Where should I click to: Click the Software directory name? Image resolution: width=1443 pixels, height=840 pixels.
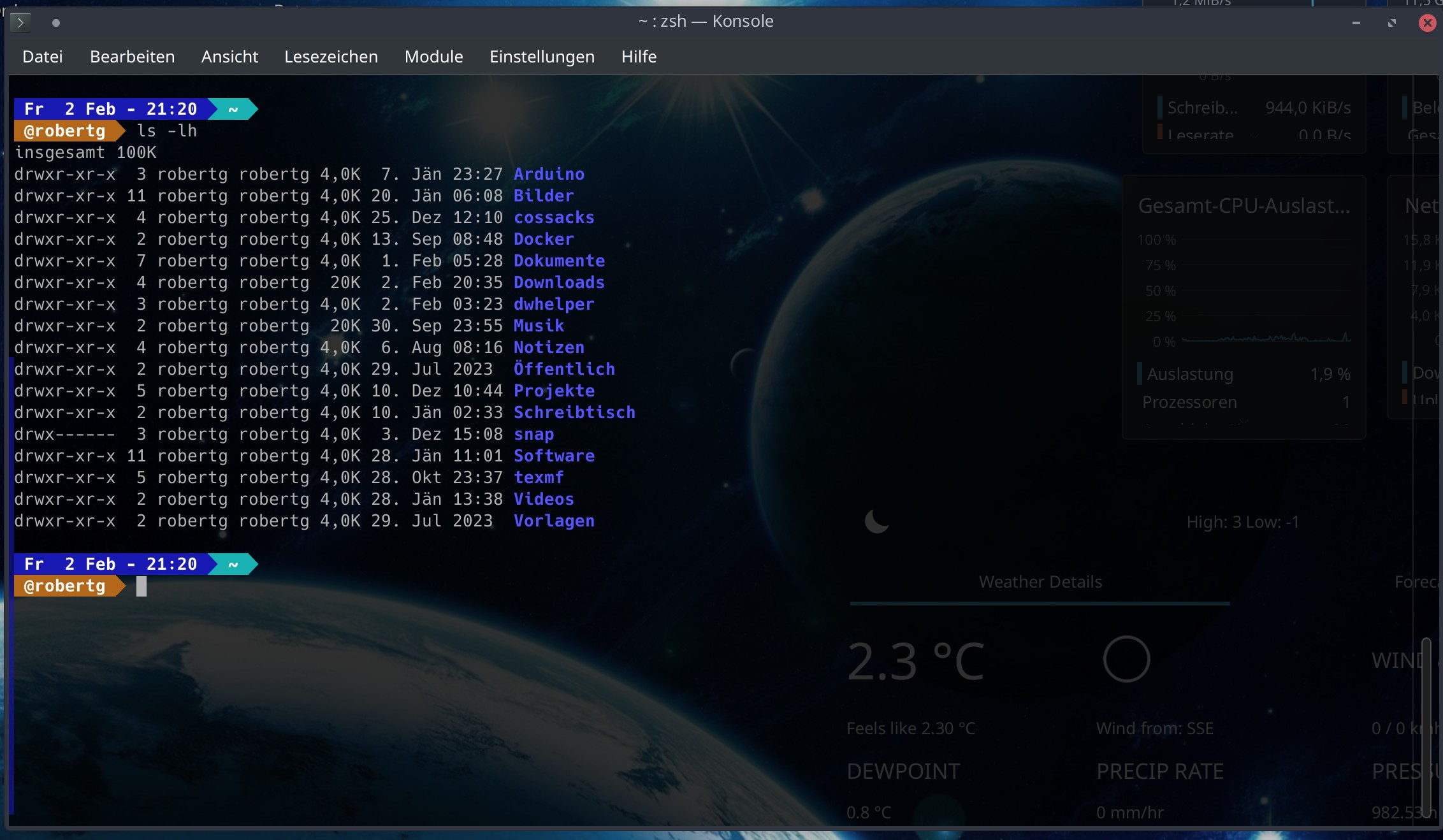click(x=554, y=456)
